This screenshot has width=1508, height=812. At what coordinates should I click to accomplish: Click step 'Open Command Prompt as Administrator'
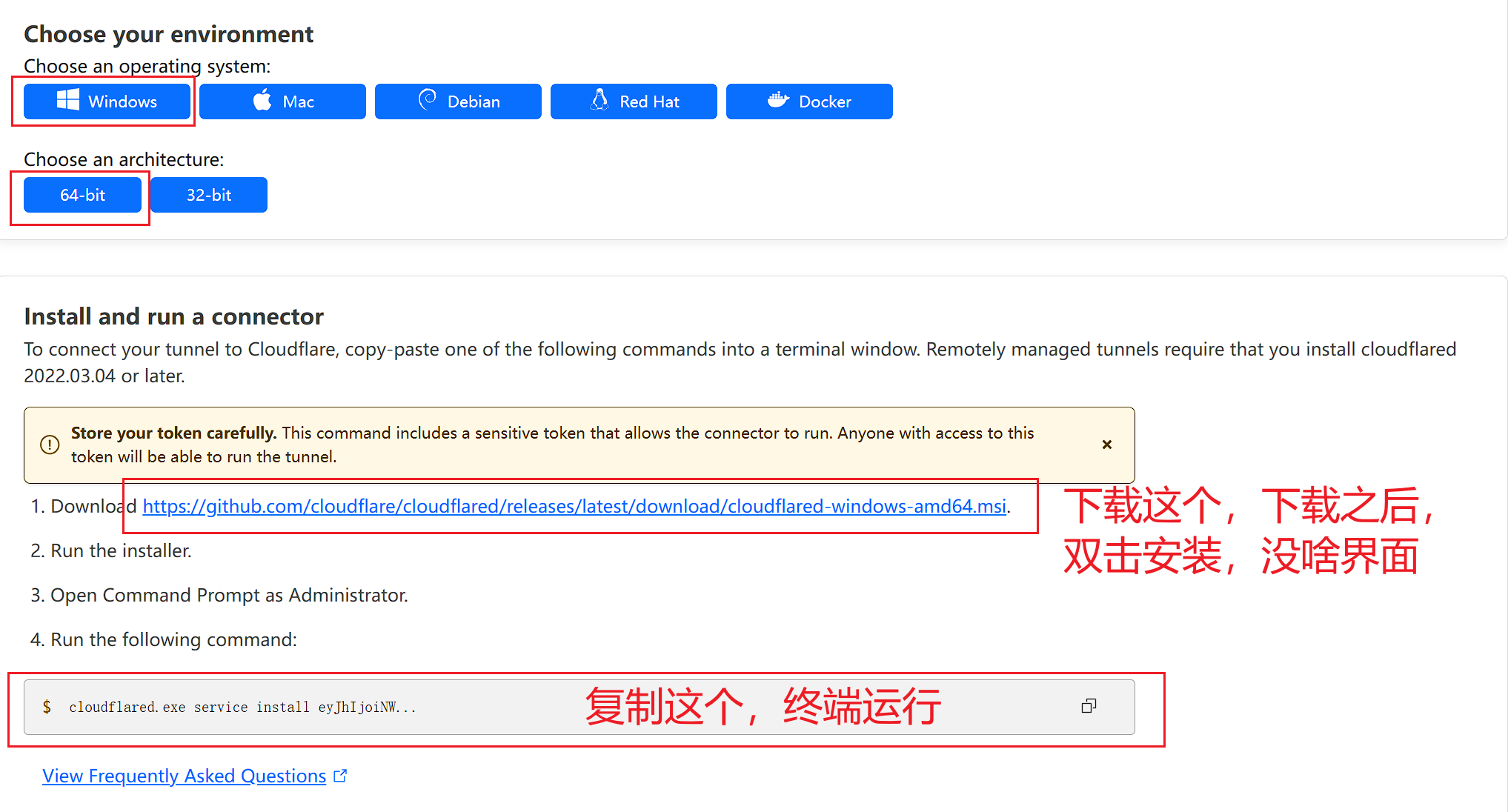point(229,595)
